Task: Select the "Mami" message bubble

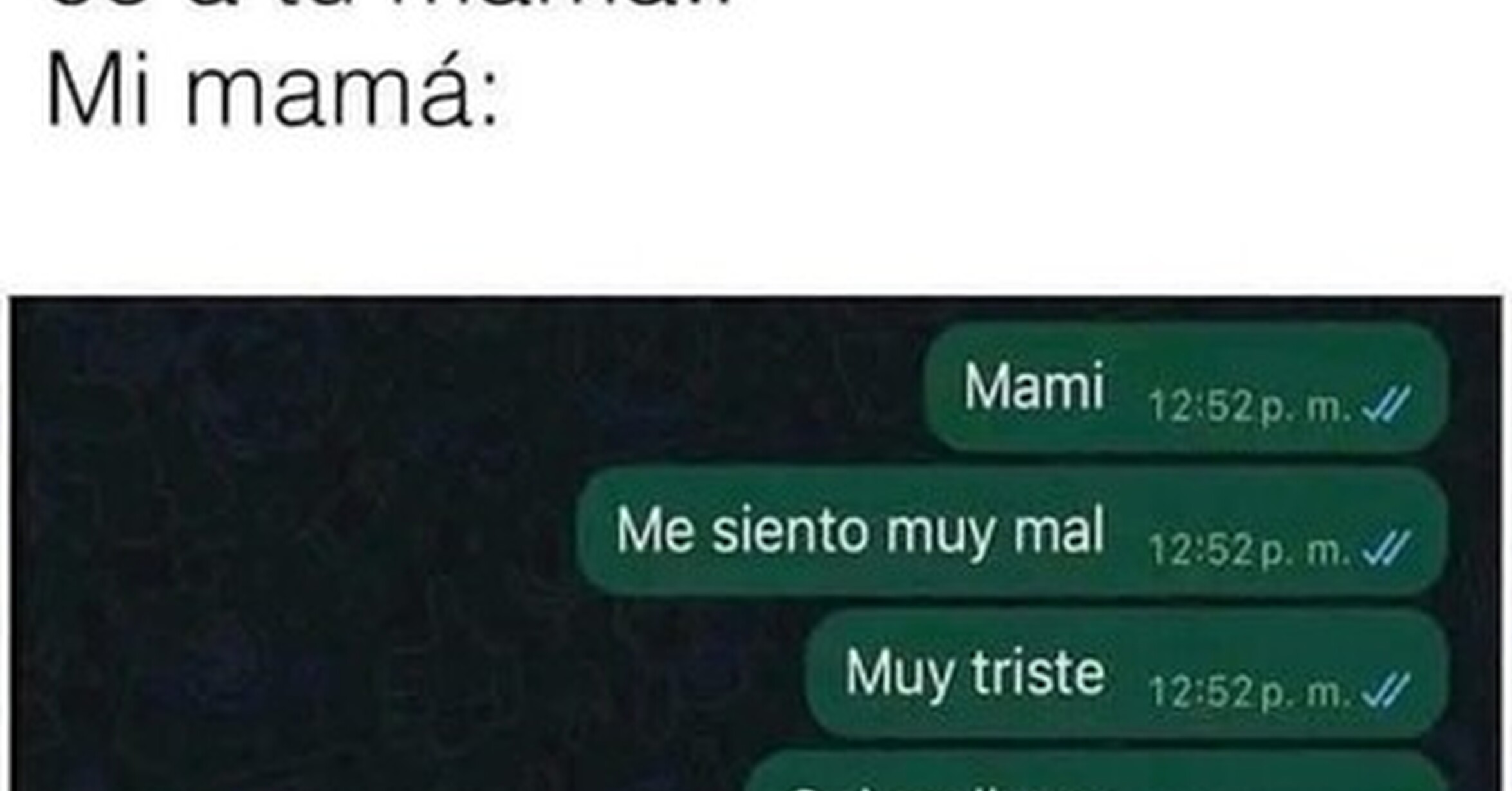Action: (1186, 387)
